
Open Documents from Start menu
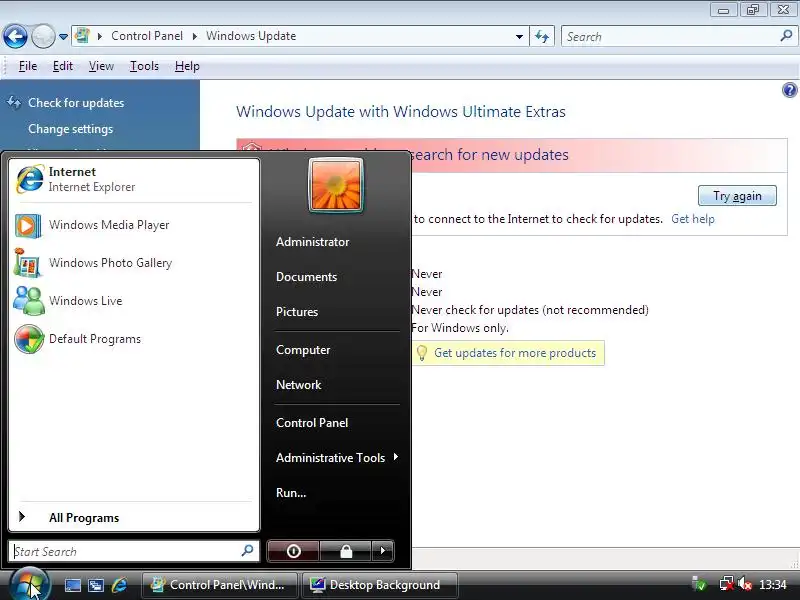pyautogui.click(x=306, y=277)
